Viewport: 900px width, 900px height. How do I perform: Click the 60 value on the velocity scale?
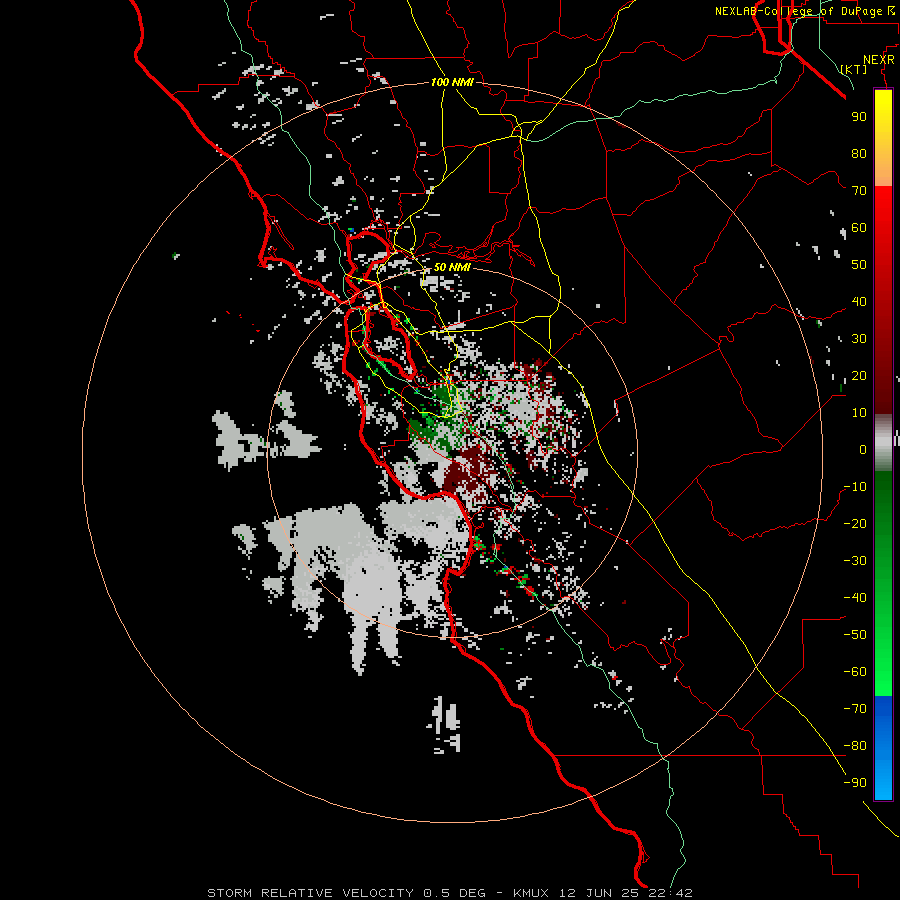[859, 227]
